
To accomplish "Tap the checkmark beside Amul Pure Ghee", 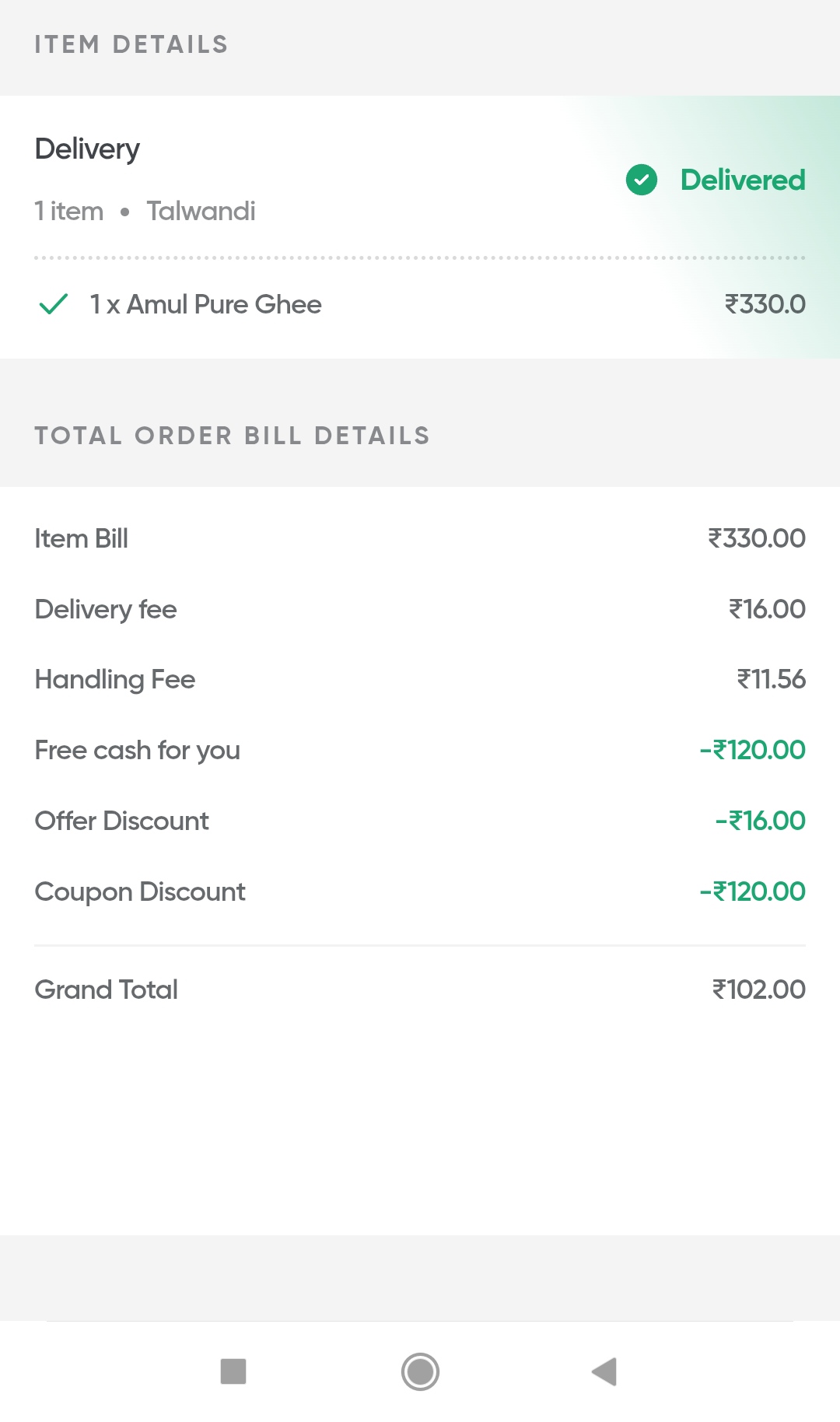I will coord(54,304).
